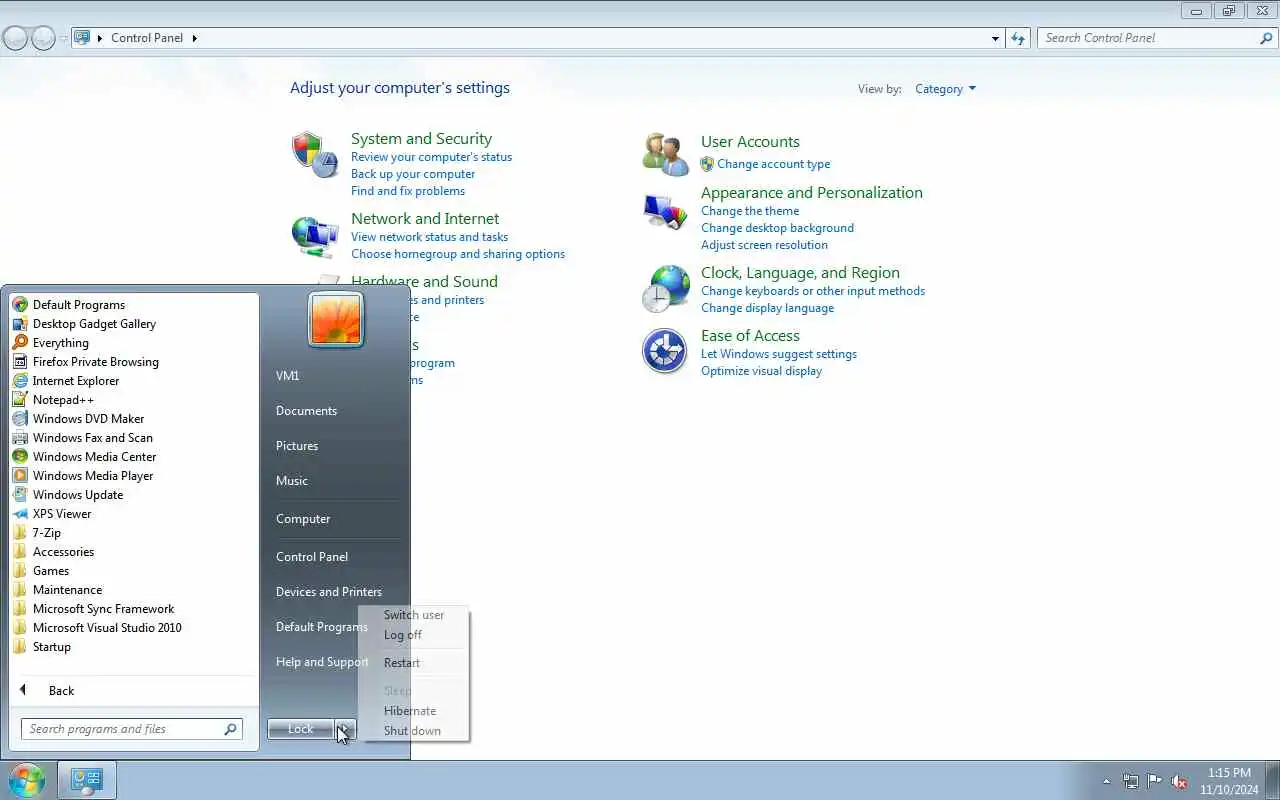This screenshot has width=1280, height=800.
Task: Choose Switch user from power menu
Action: click(414, 615)
